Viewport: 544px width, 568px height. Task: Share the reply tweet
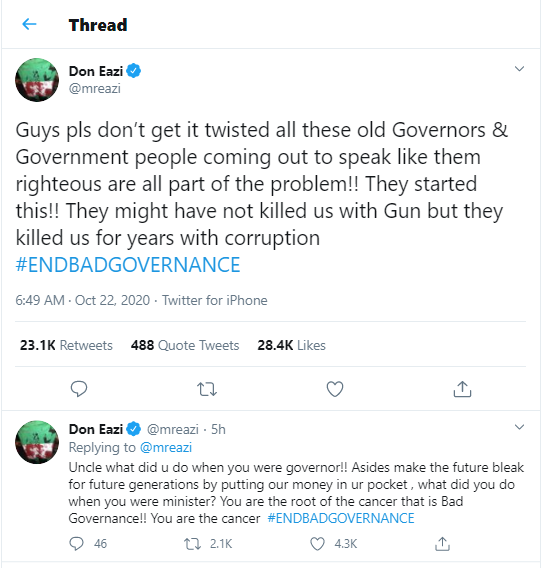[x=442, y=544]
